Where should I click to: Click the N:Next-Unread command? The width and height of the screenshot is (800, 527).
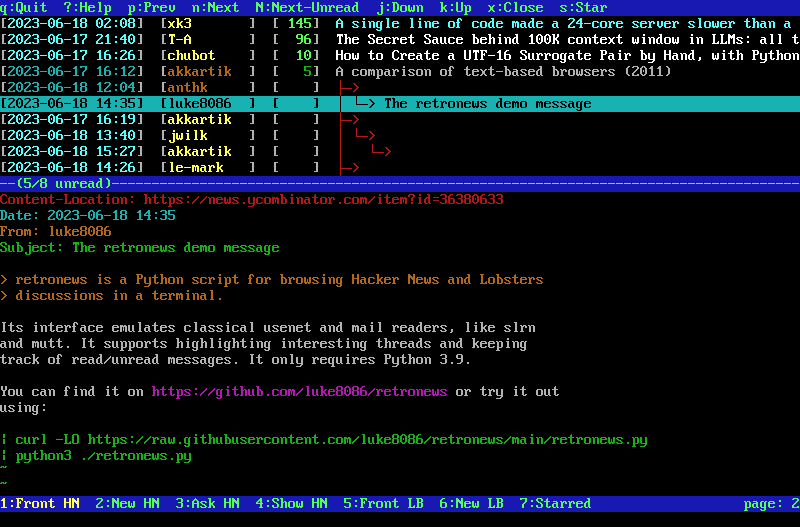point(307,8)
